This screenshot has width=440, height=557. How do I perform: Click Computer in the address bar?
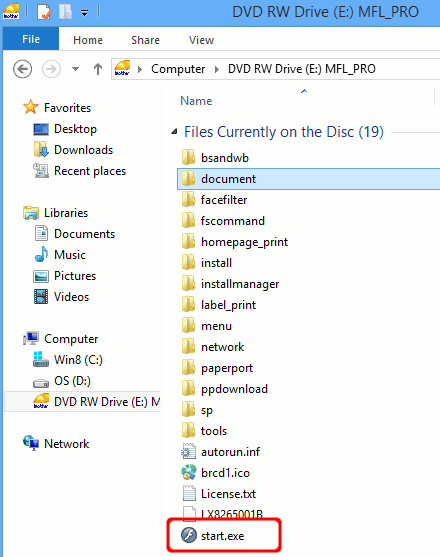tap(178, 69)
